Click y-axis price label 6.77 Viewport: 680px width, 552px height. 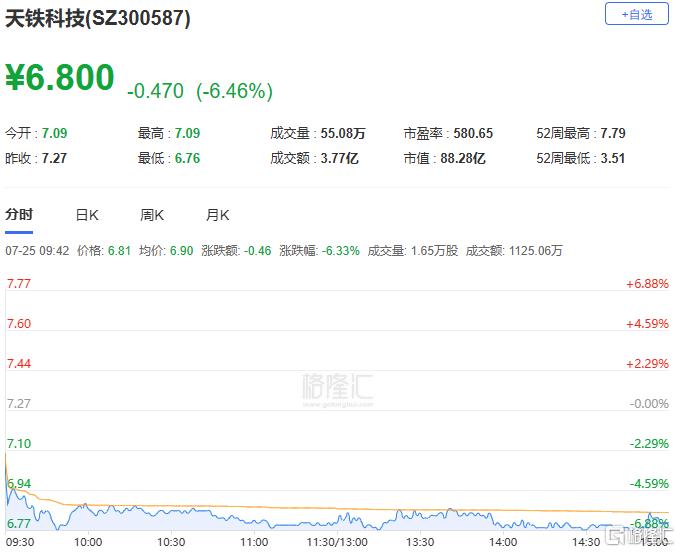click(x=19, y=523)
